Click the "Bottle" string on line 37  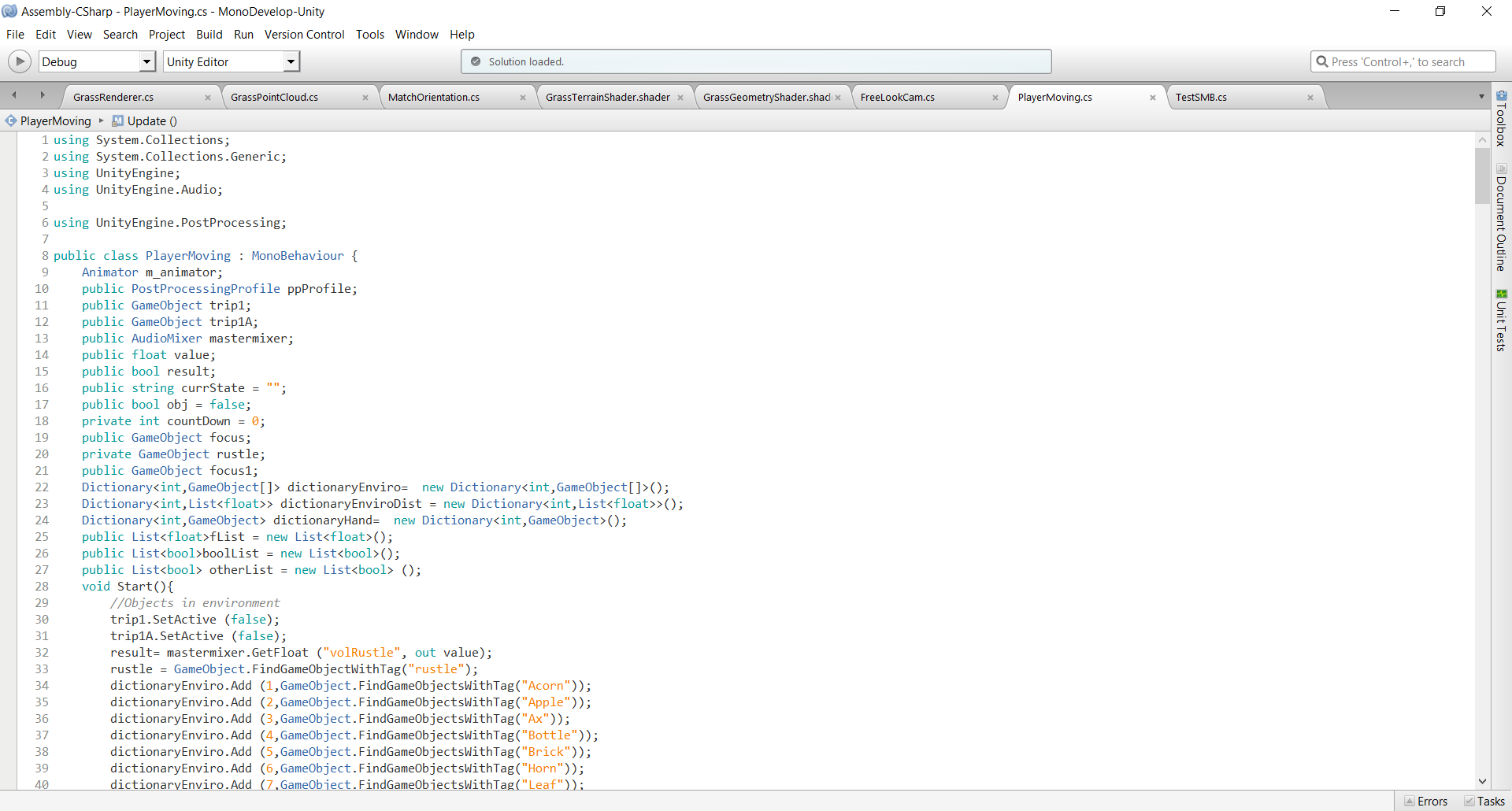[550, 735]
